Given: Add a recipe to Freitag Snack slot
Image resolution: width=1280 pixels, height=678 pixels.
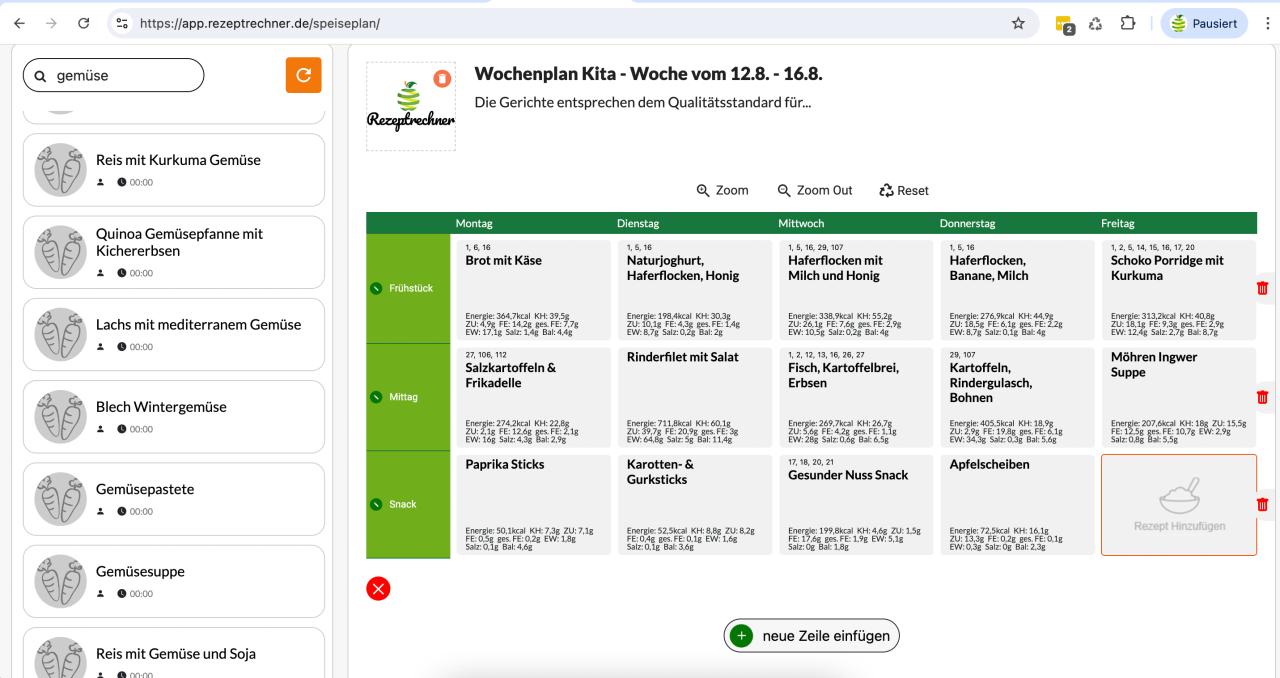Looking at the screenshot, I should [x=1178, y=504].
